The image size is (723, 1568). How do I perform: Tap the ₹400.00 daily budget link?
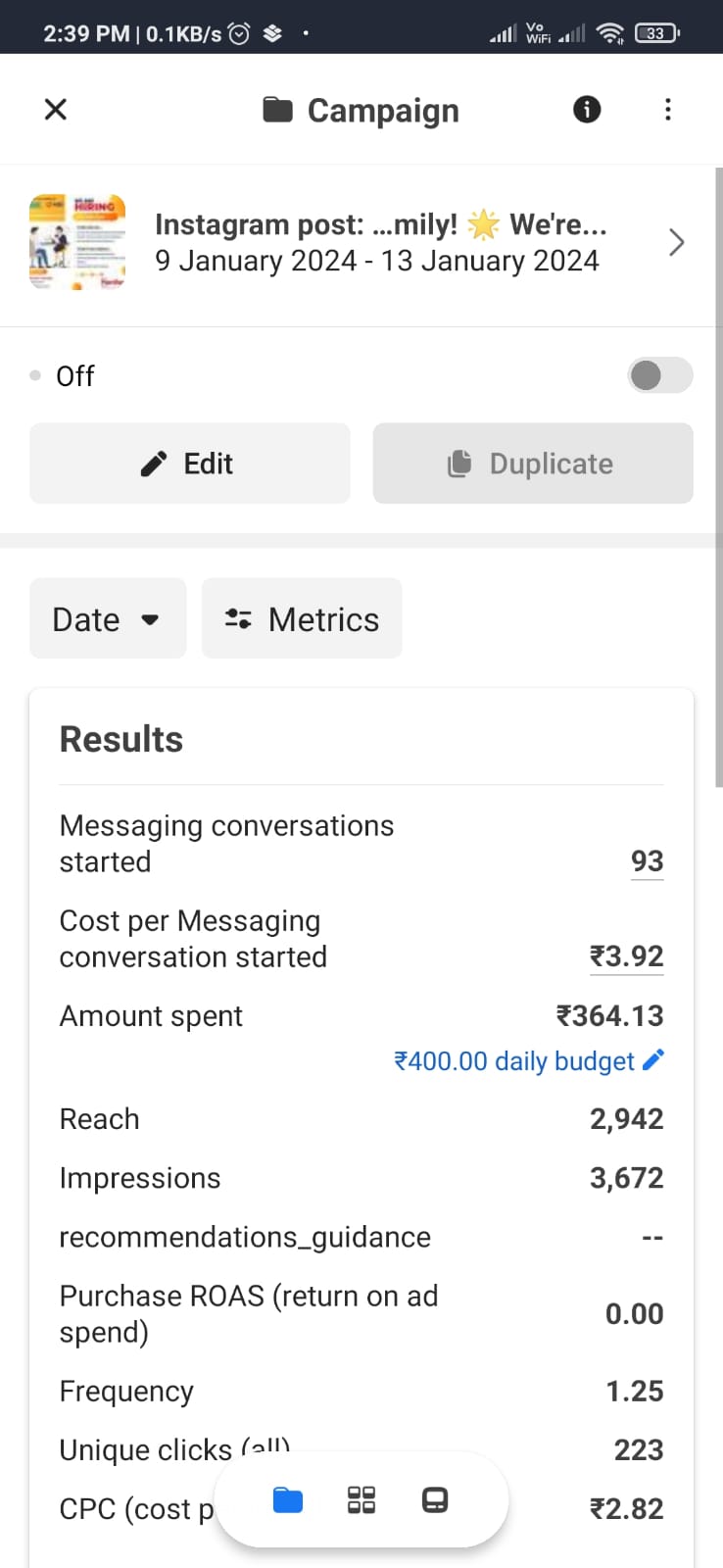[x=514, y=1061]
